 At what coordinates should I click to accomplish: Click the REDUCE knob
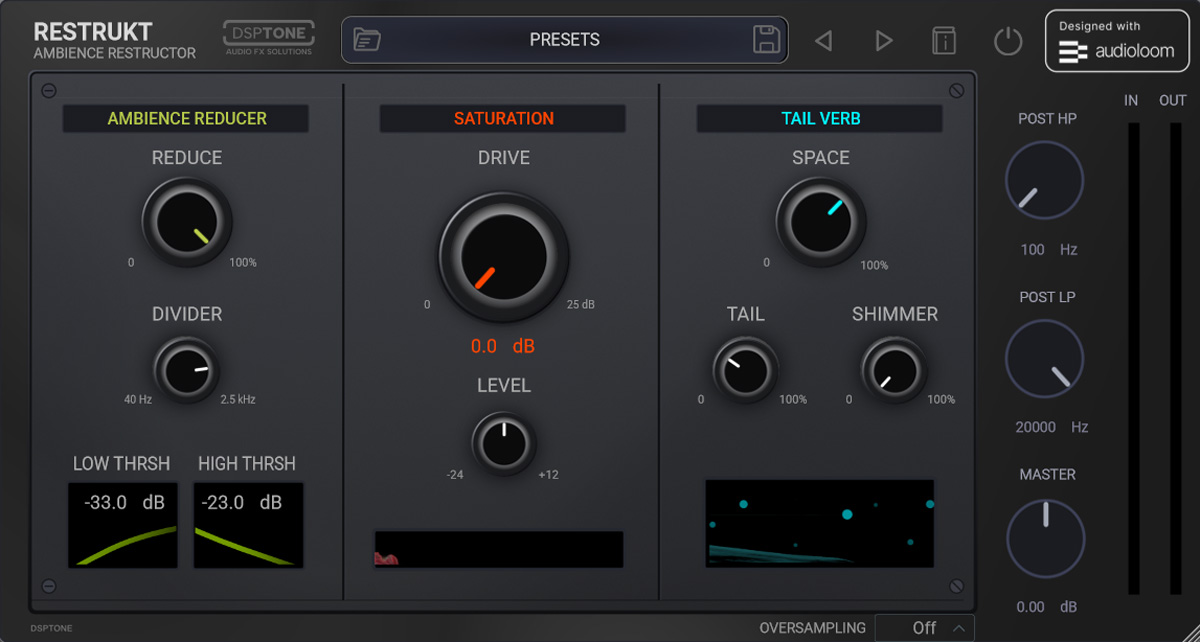pyautogui.click(x=187, y=222)
